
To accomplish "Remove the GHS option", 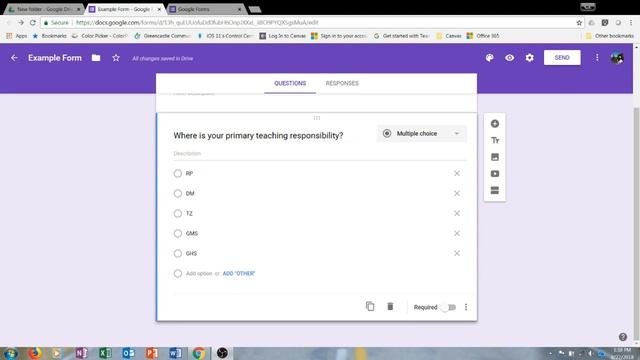I will [x=457, y=253].
